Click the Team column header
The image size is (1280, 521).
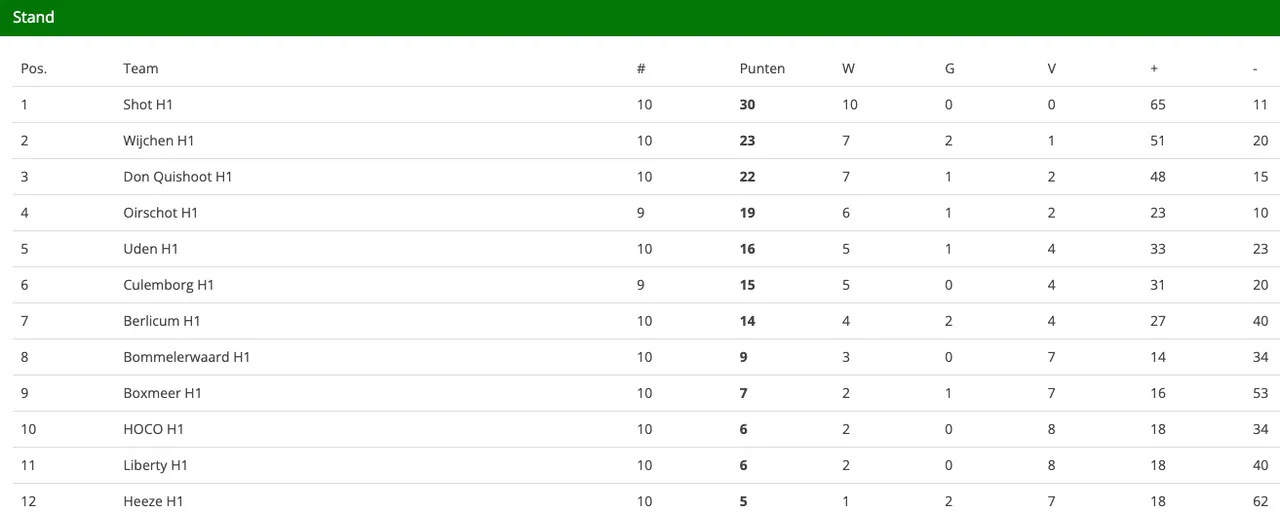pos(141,69)
